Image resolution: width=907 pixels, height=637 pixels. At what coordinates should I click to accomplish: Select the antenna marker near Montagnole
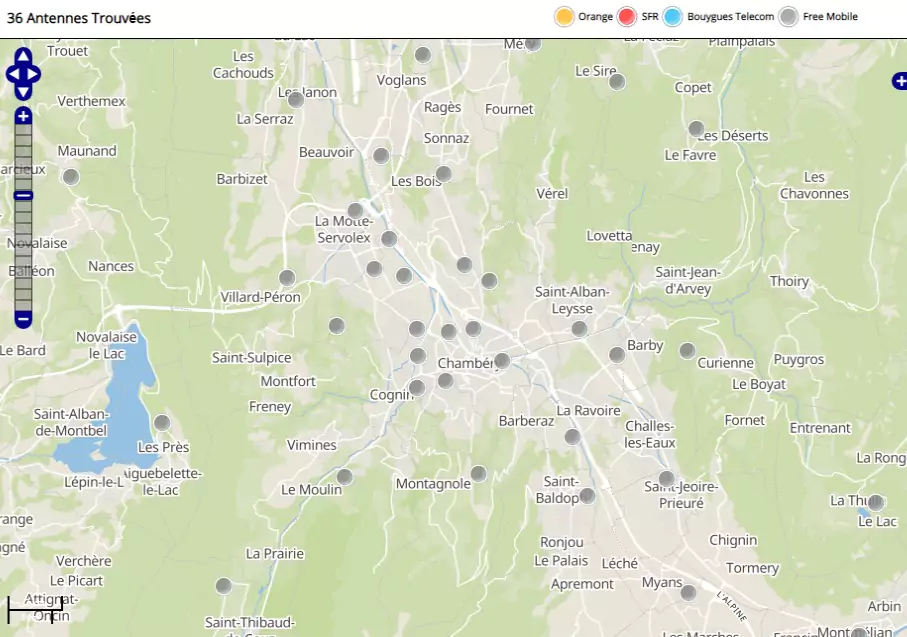point(479,474)
